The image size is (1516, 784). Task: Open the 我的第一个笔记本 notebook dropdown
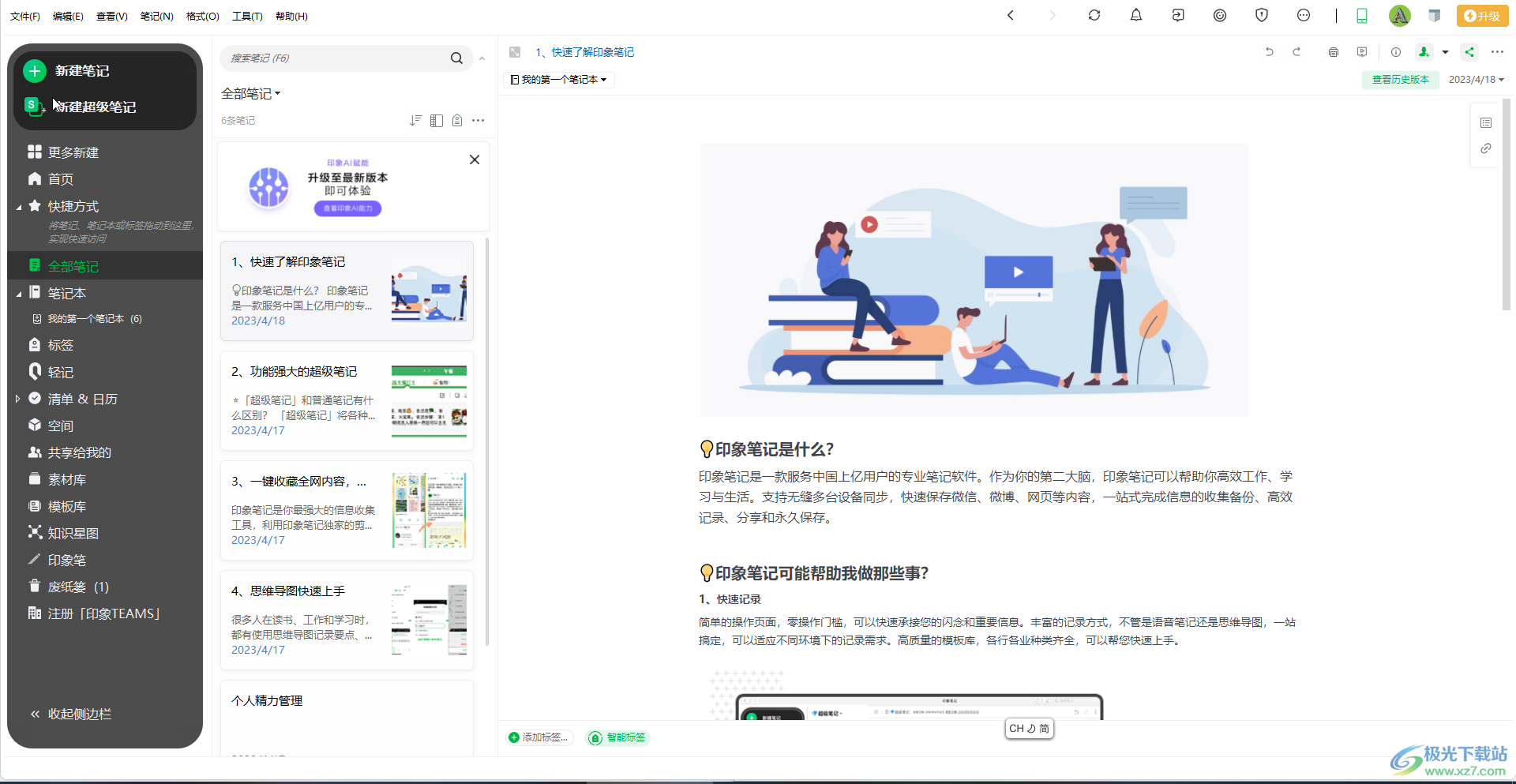click(x=559, y=80)
